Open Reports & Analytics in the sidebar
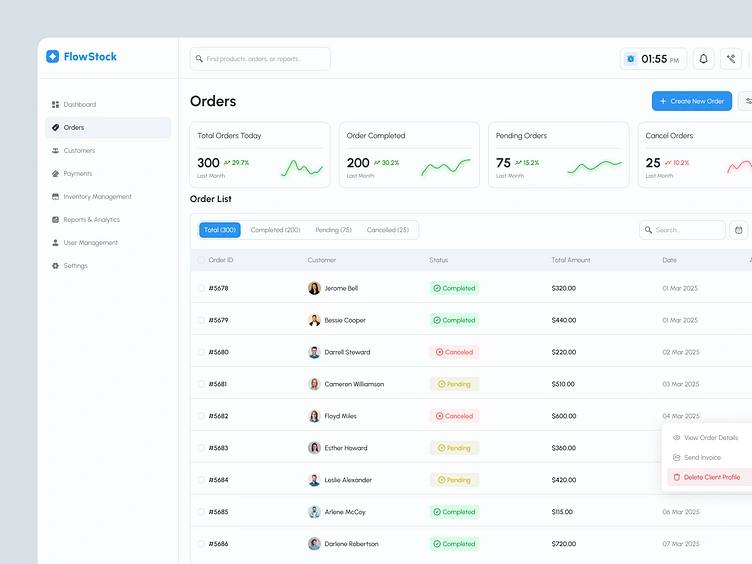The height and width of the screenshot is (564, 752). pos(86,220)
